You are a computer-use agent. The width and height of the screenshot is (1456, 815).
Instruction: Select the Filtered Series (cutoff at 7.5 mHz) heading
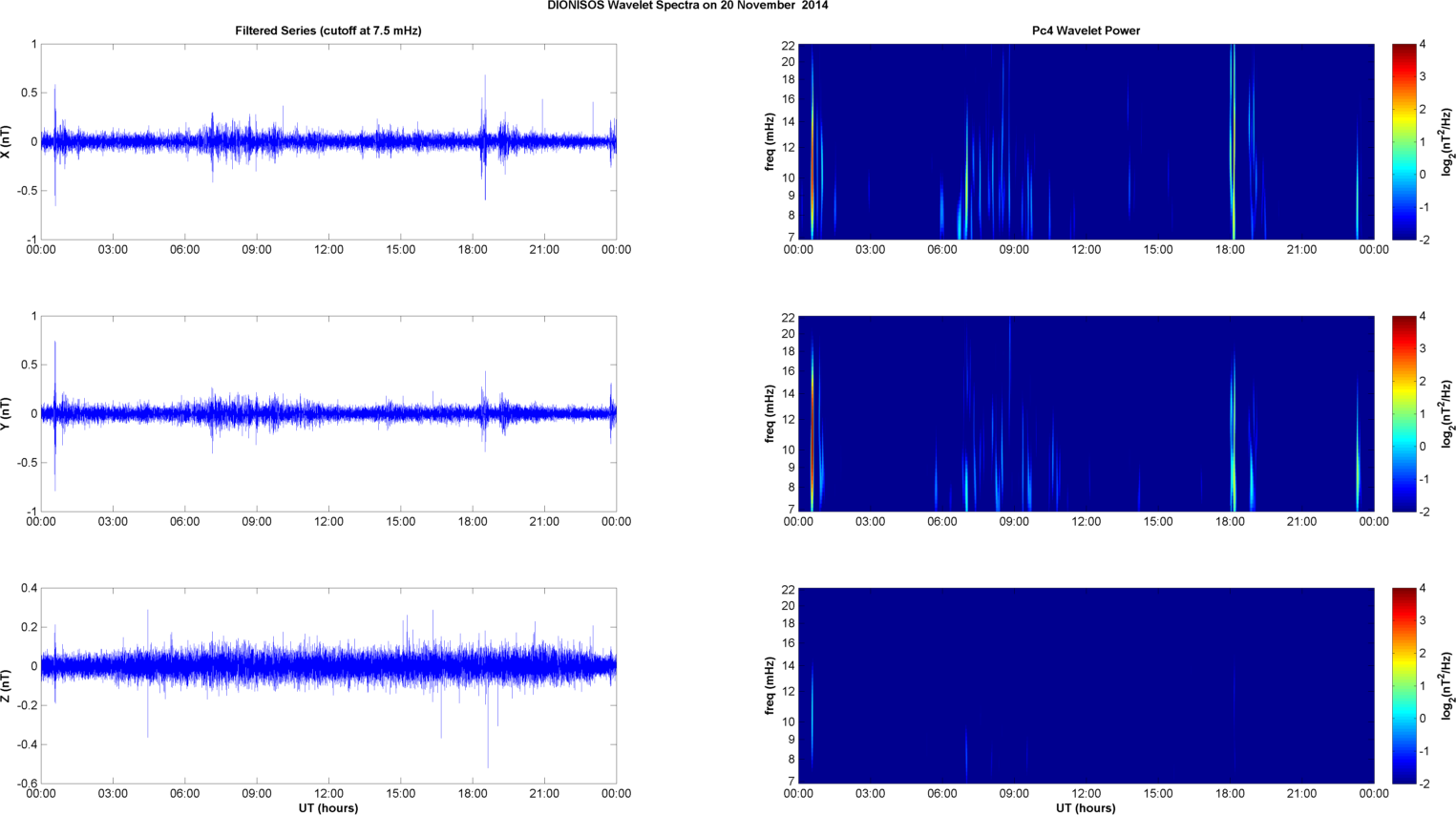click(x=328, y=31)
